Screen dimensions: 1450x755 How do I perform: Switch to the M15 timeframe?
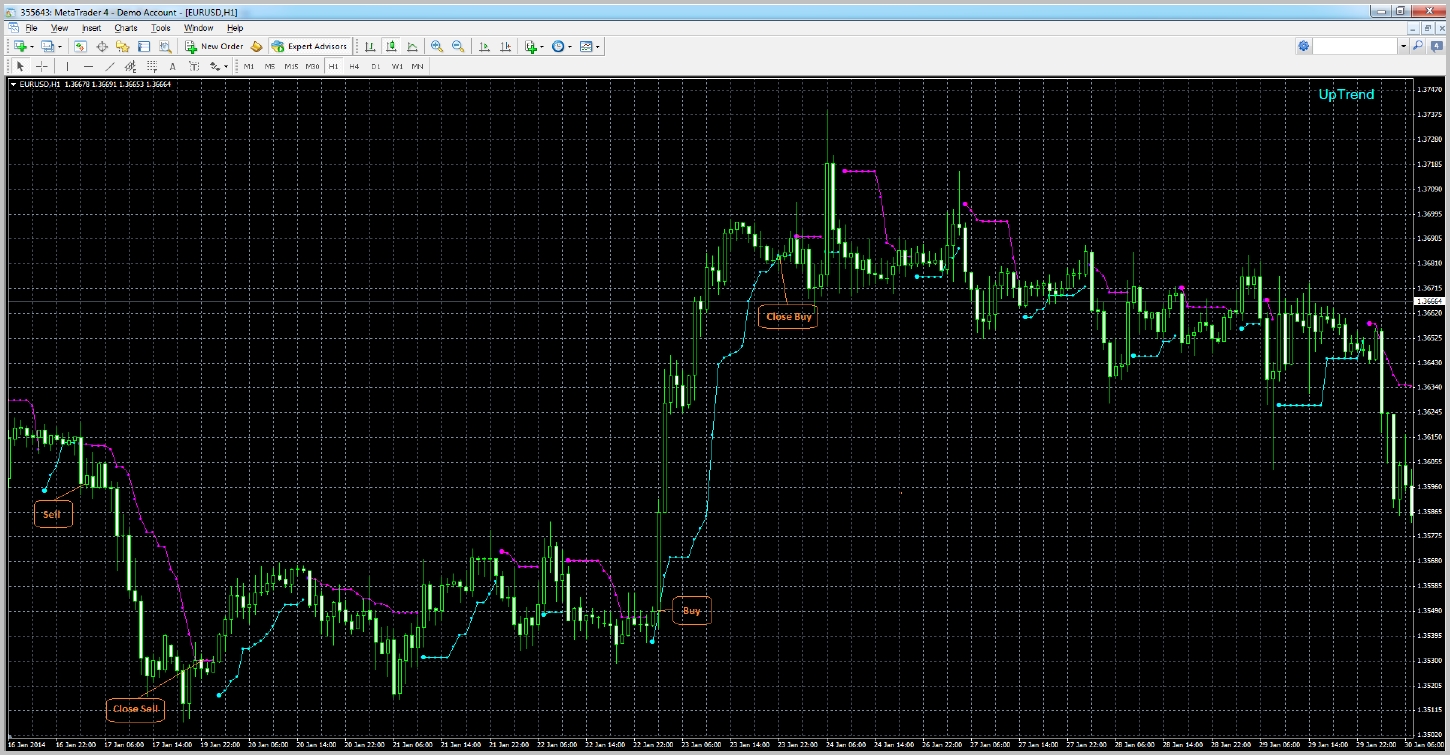(291, 66)
